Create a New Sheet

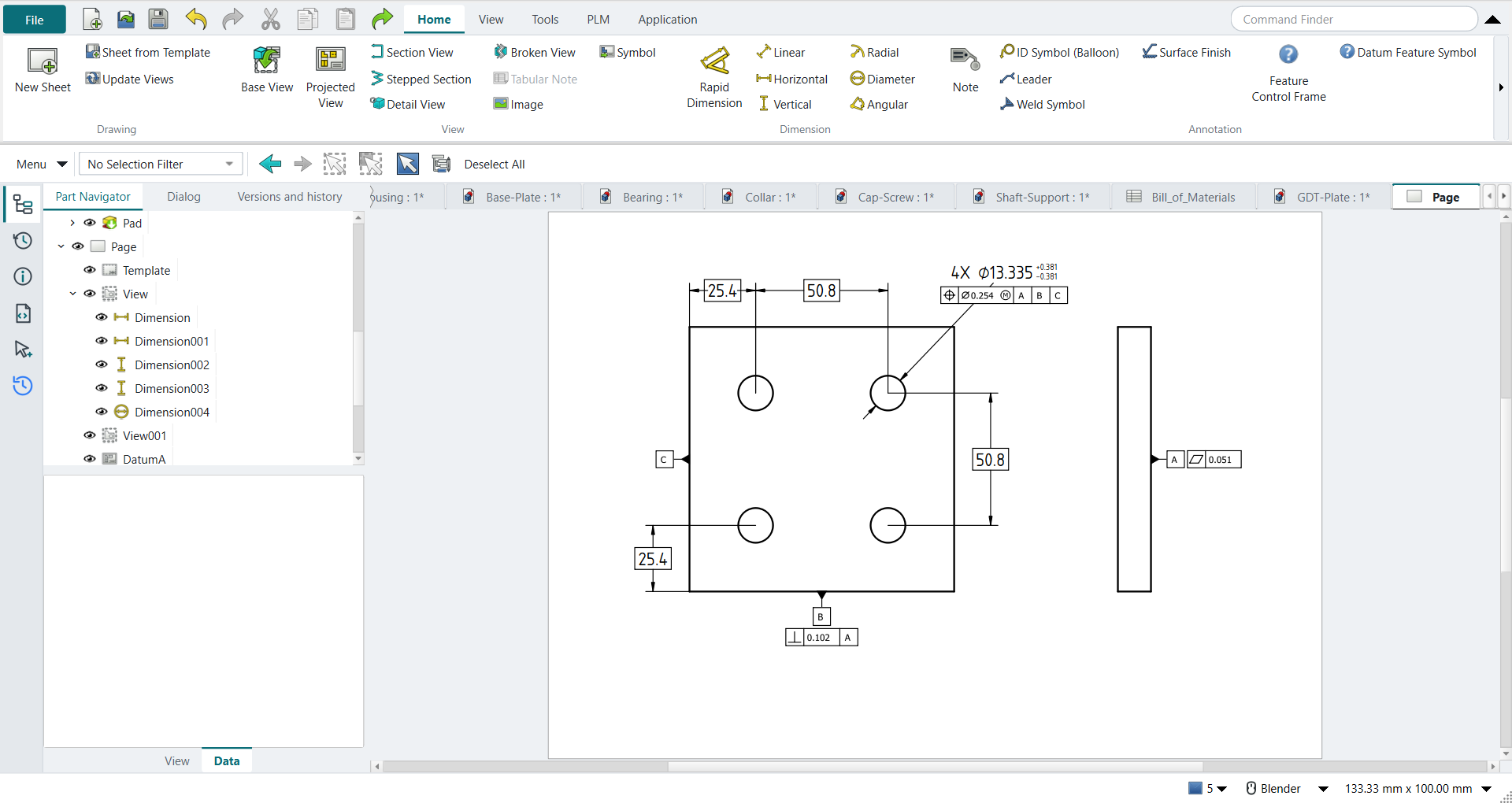click(43, 71)
